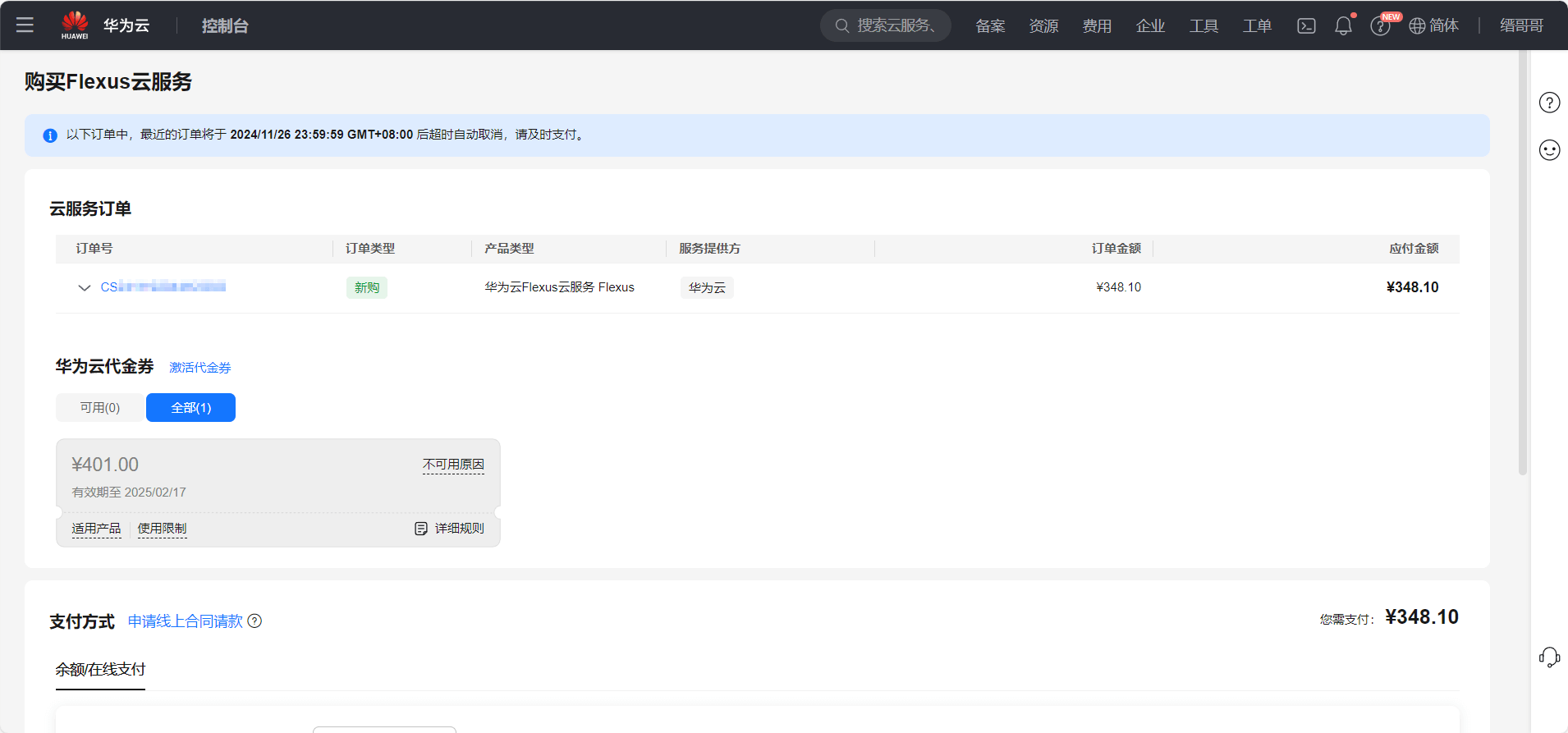This screenshot has width=1568, height=733.
Task: Click the 华为云 brand text in header
Action: pos(126,26)
